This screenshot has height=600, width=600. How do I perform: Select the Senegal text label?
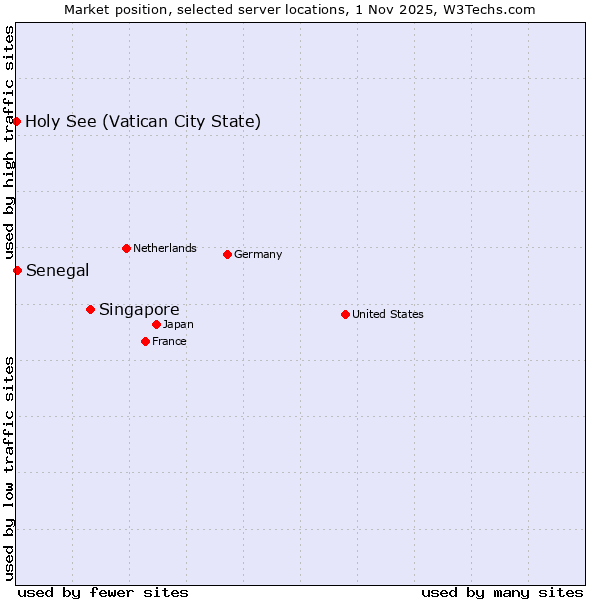tap(57, 270)
